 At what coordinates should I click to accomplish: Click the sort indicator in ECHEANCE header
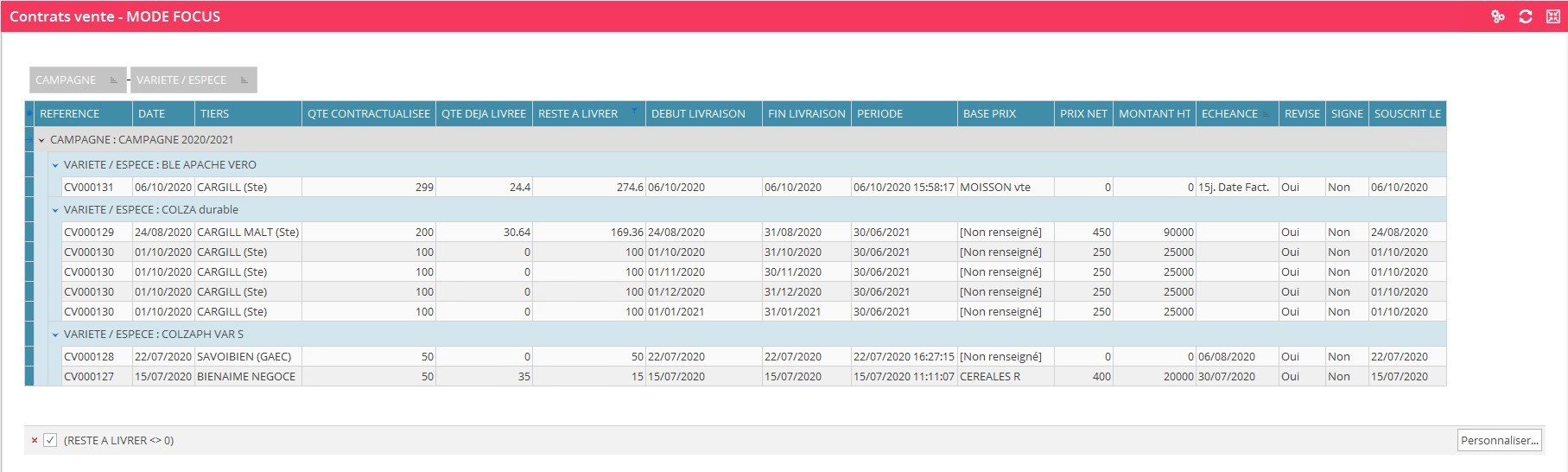[x=1267, y=114]
